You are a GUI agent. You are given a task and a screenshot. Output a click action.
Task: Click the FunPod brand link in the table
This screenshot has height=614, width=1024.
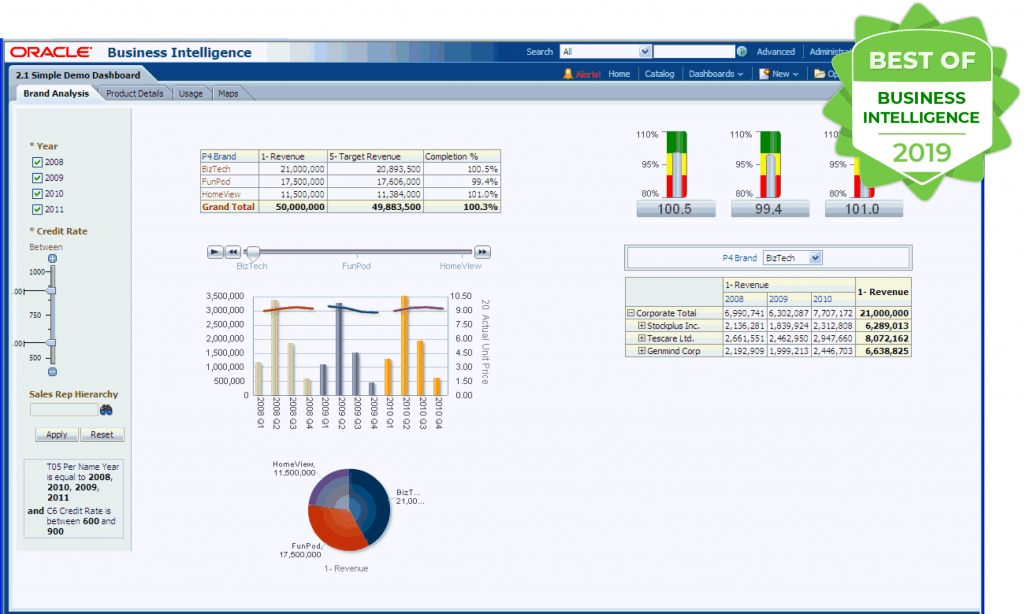pyautogui.click(x=216, y=182)
